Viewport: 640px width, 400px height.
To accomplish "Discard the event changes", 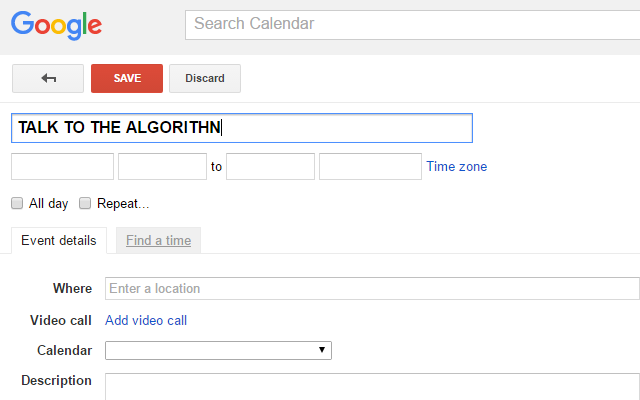I will 205,78.
